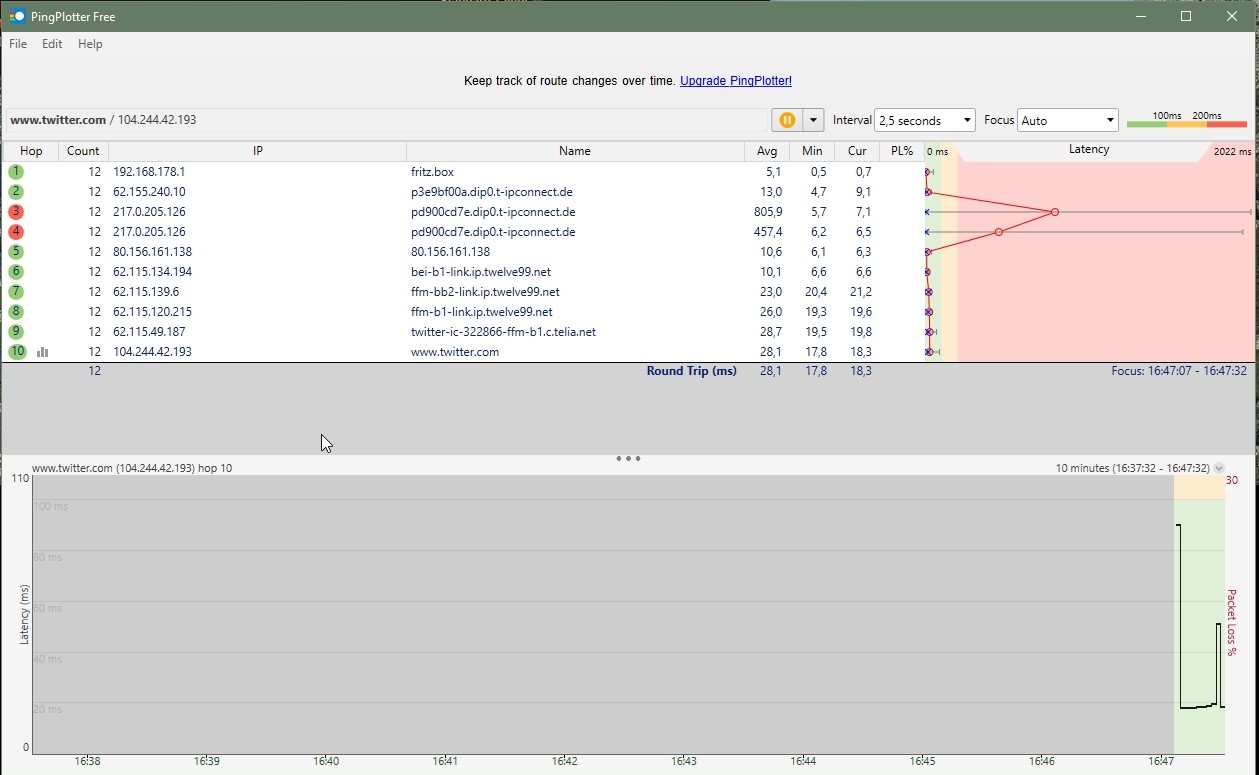Image resolution: width=1259 pixels, height=775 pixels.
Task: Select hop 7 green circle icon
Action: [x=16, y=292]
